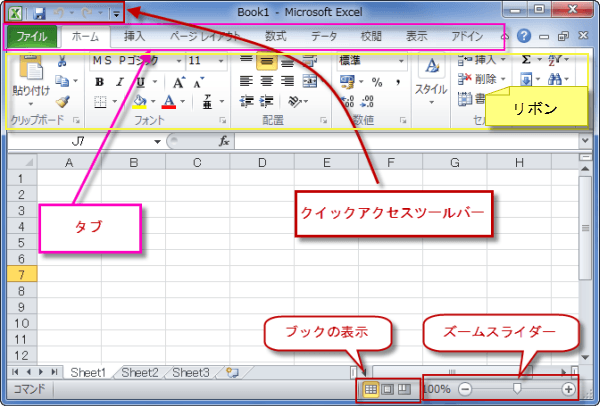Open the アドイン tab
Viewport: 600px width, 406px height.
pos(467,36)
